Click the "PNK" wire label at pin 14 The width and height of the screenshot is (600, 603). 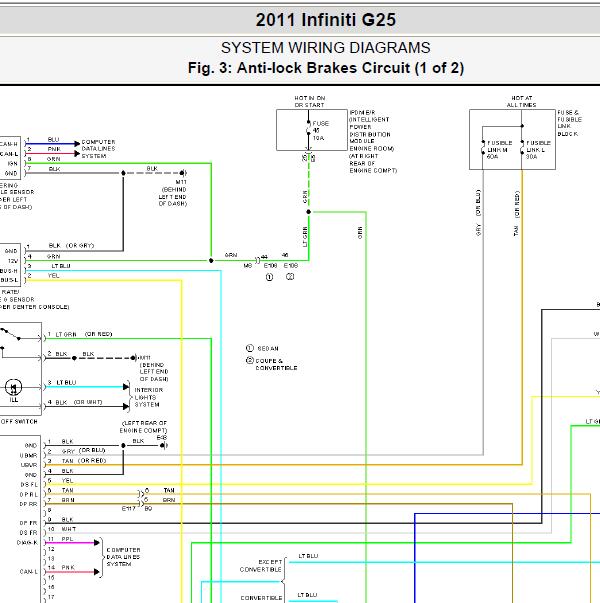[68, 567]
